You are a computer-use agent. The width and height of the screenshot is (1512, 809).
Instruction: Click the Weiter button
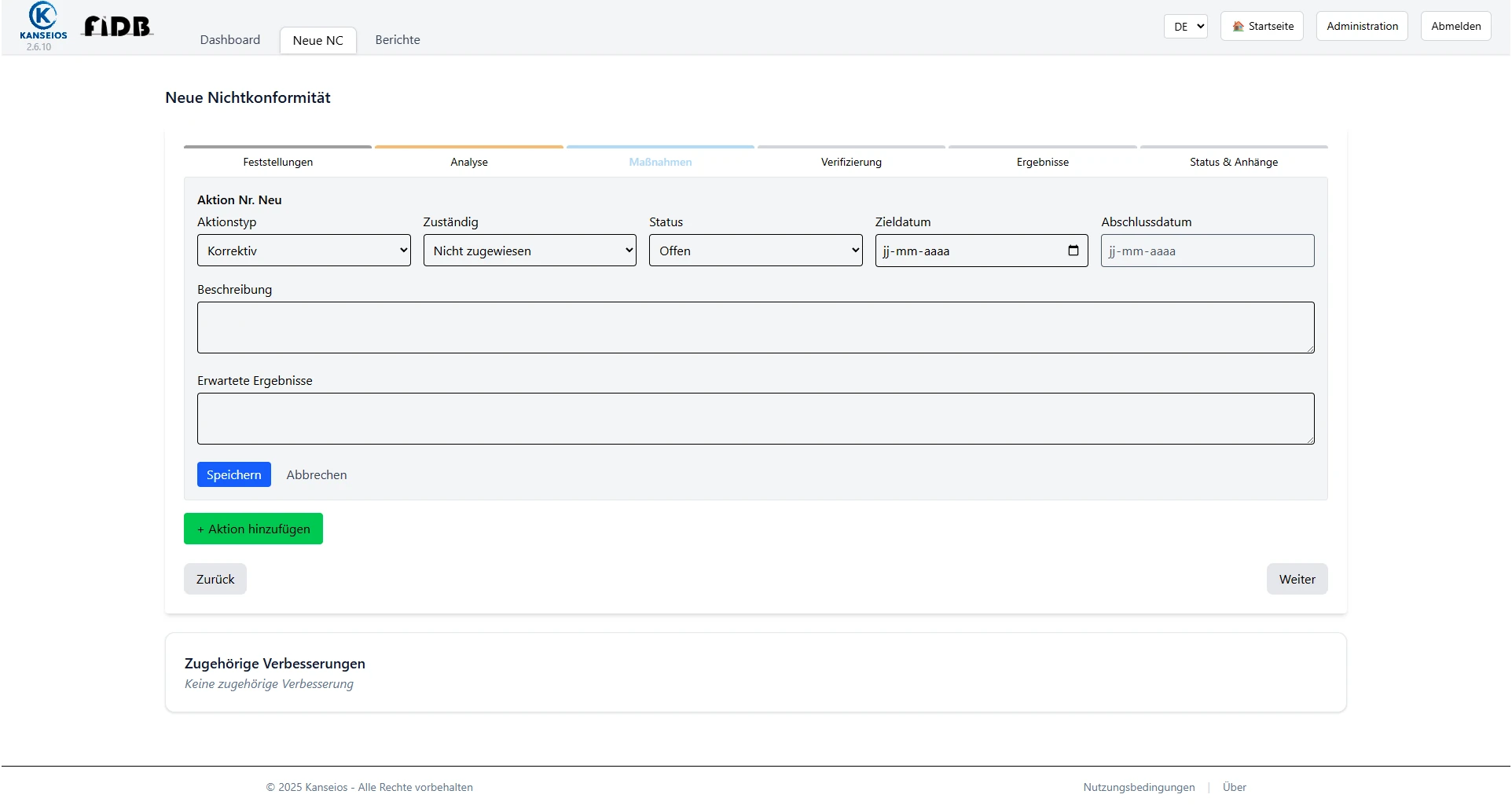tap(1297, 579)
